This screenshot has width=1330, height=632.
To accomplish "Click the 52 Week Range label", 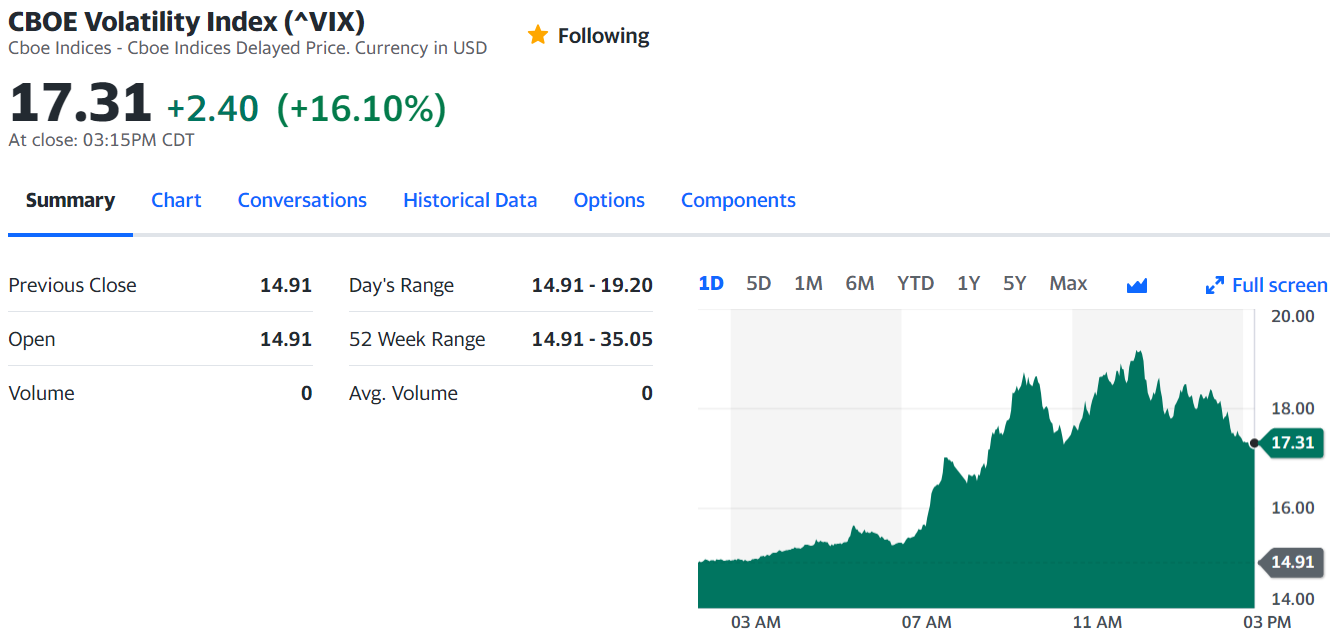I will point(417,339).
